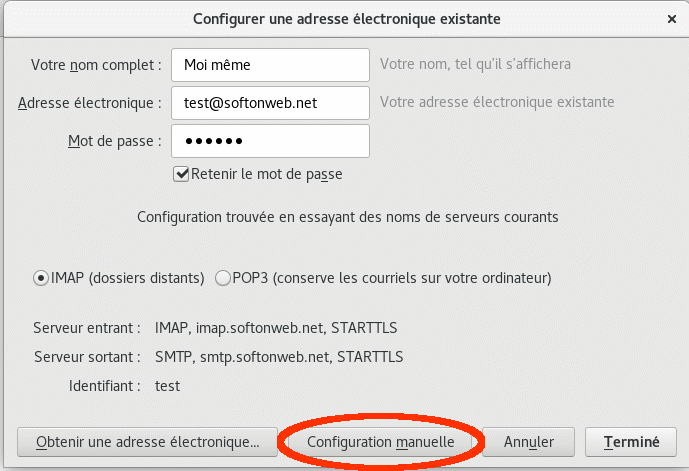Click the Configuration trouvée status message
Image resolution: width=689 pixels, height=471 pixels.
point(348,216)
